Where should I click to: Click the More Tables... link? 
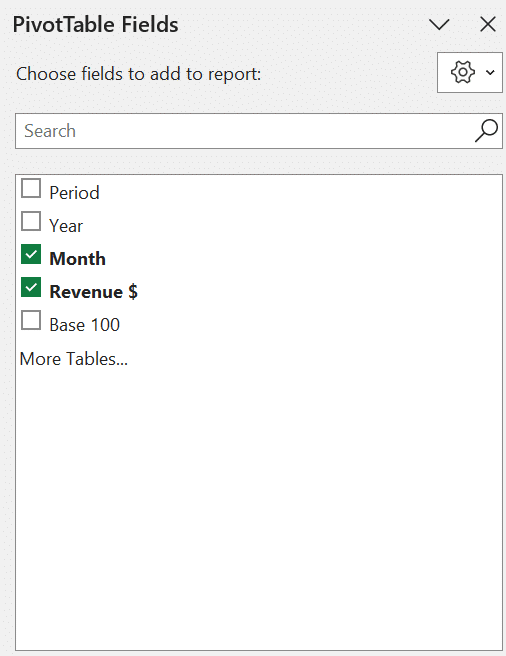click(x=74, y=359)
